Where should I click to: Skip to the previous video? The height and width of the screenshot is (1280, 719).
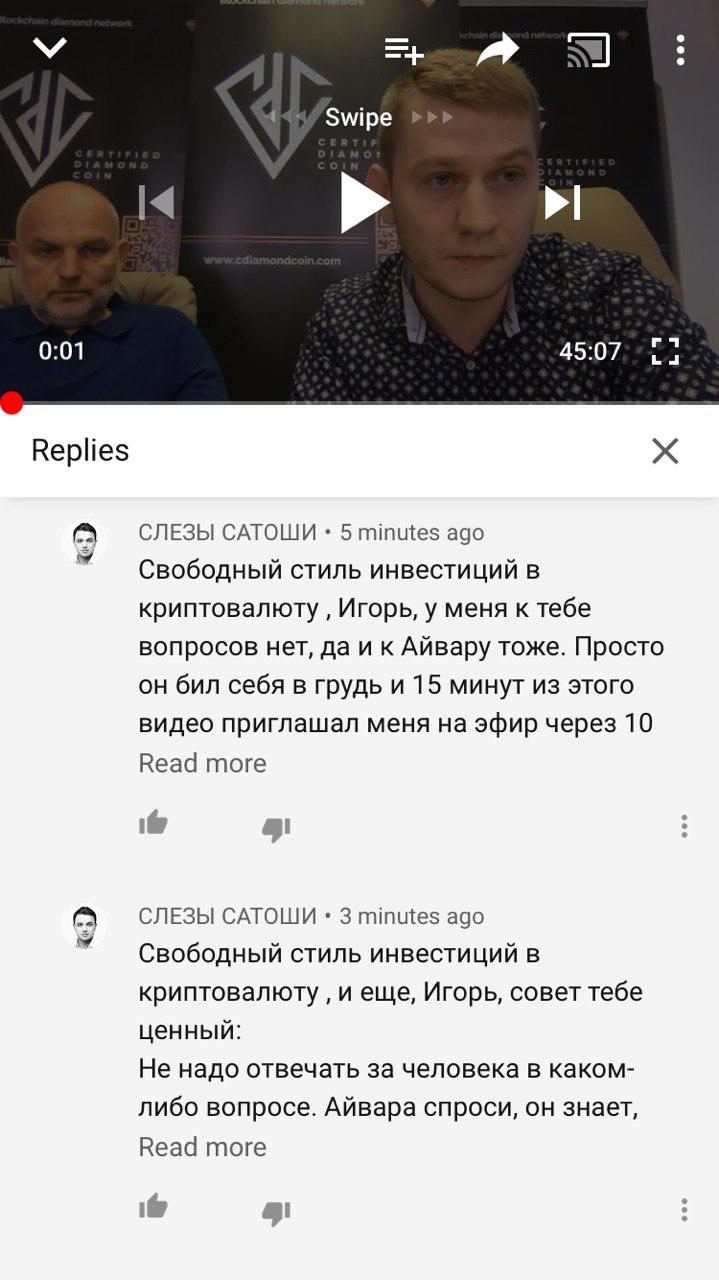click(x=157, y=202)
